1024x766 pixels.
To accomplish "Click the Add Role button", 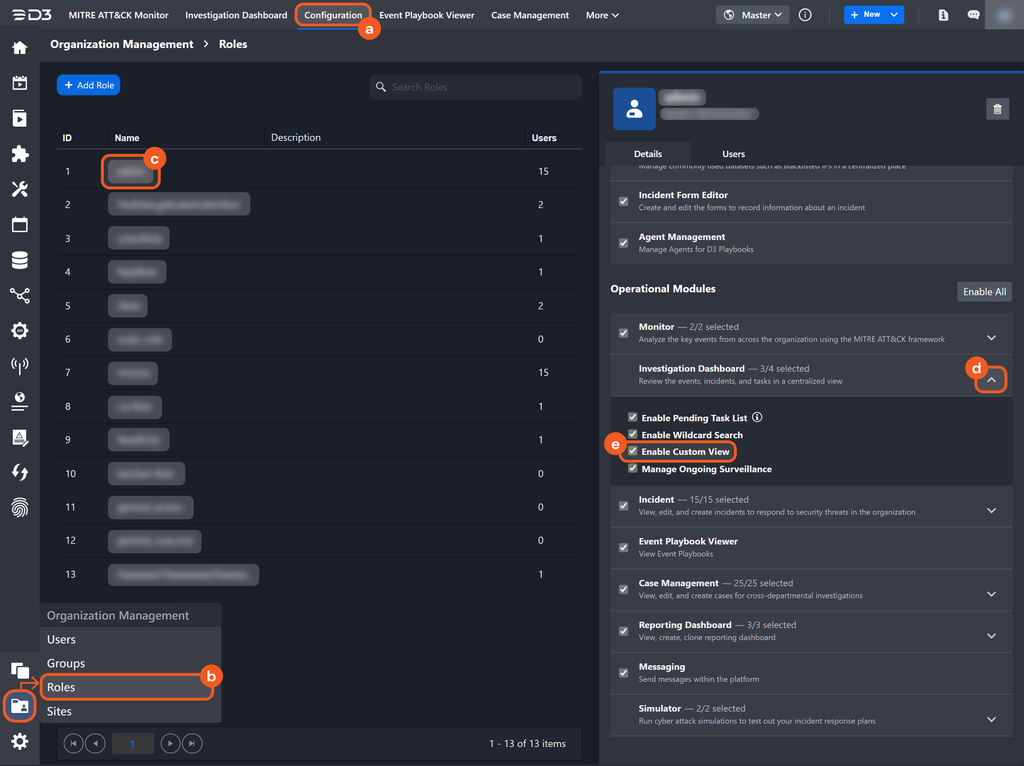I will (x=88, y=86).
